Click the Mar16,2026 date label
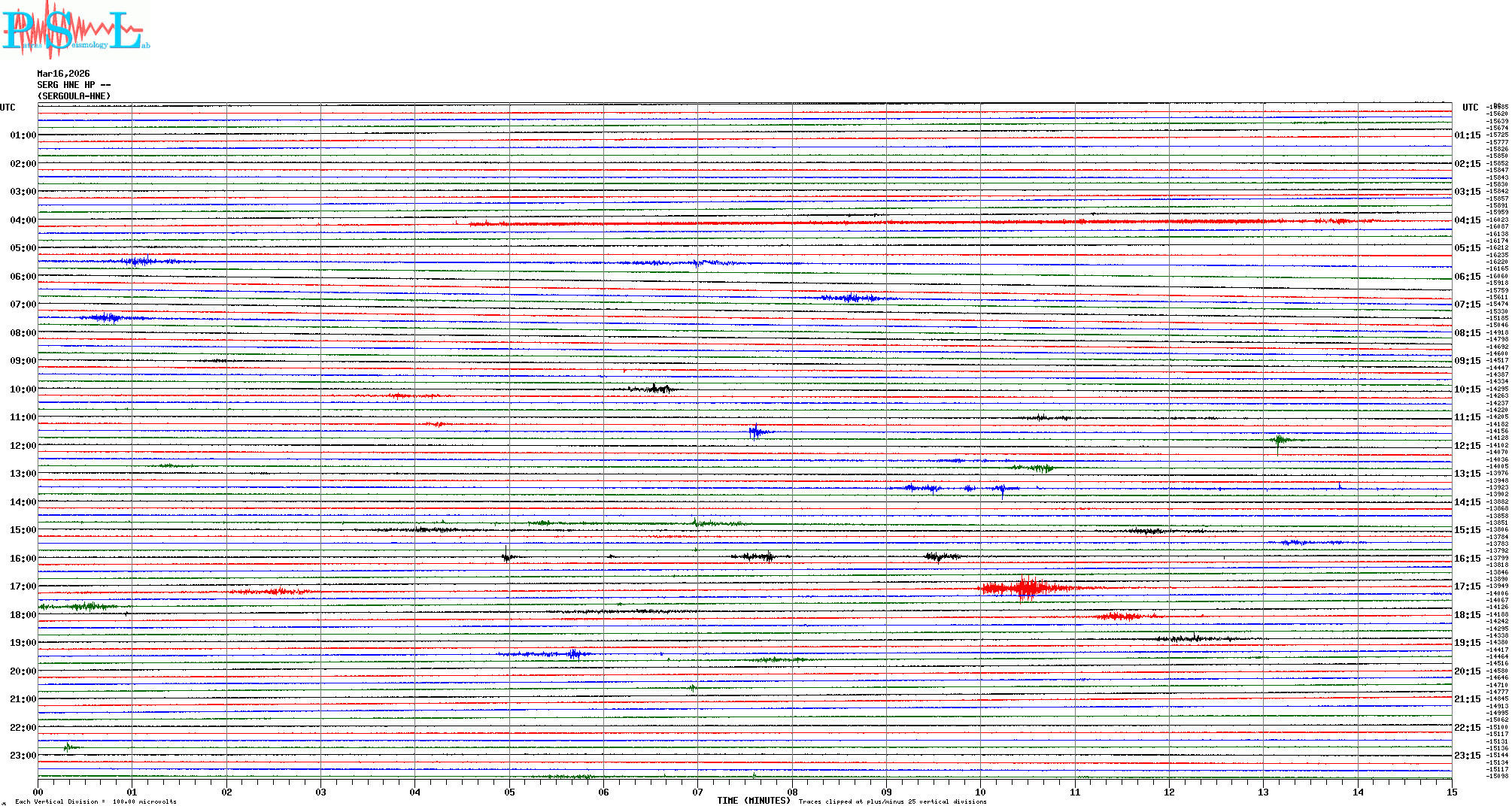 tap(63, 74)
